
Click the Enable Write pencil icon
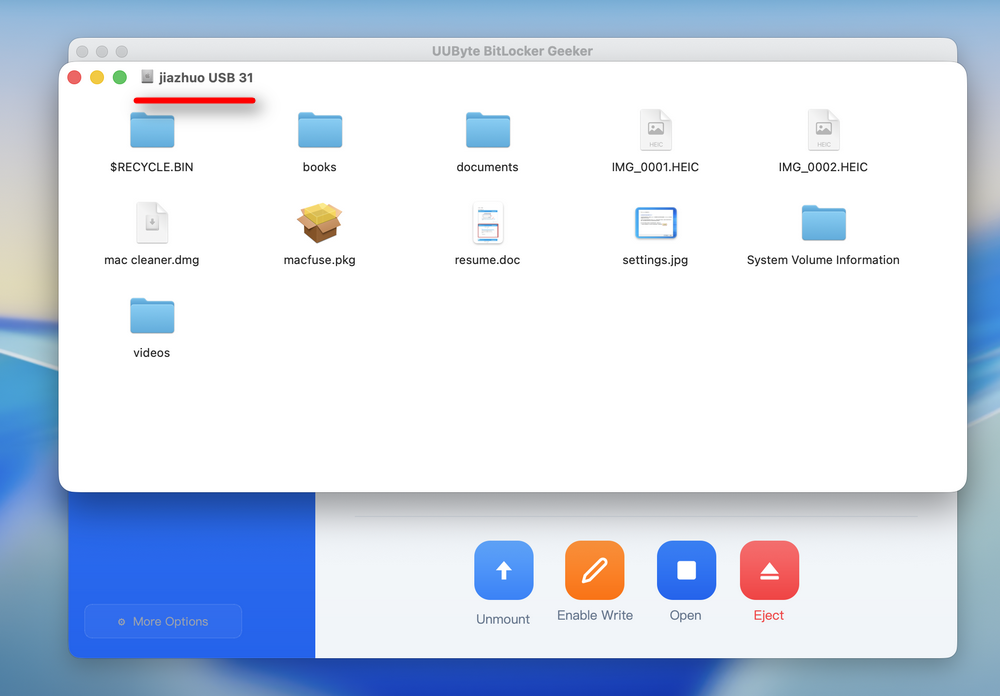click(595, 570)
